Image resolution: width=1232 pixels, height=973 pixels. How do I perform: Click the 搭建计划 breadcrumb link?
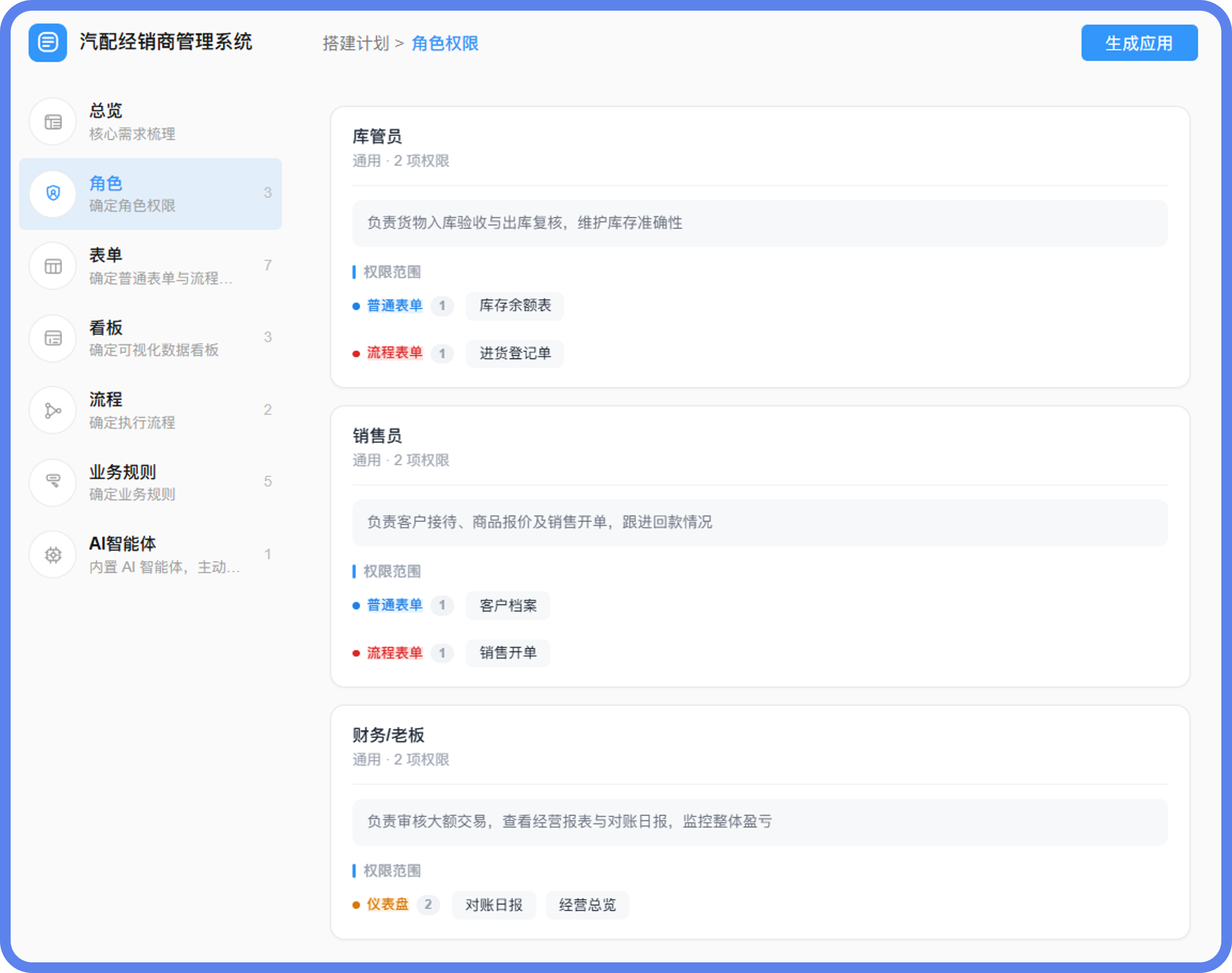pyautogui.click(x=356, y=43)
